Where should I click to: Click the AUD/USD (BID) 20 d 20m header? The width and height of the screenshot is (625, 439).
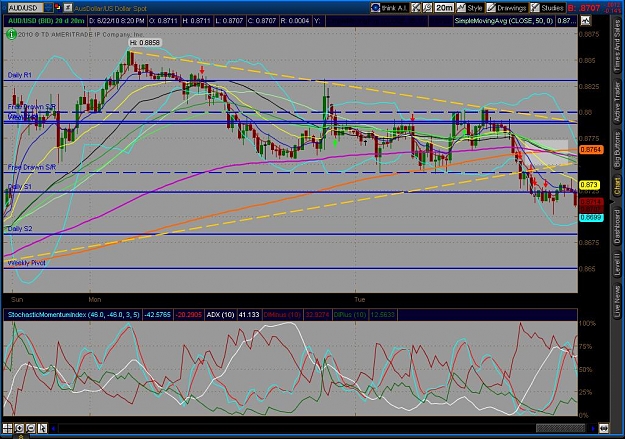pos(46,21)
